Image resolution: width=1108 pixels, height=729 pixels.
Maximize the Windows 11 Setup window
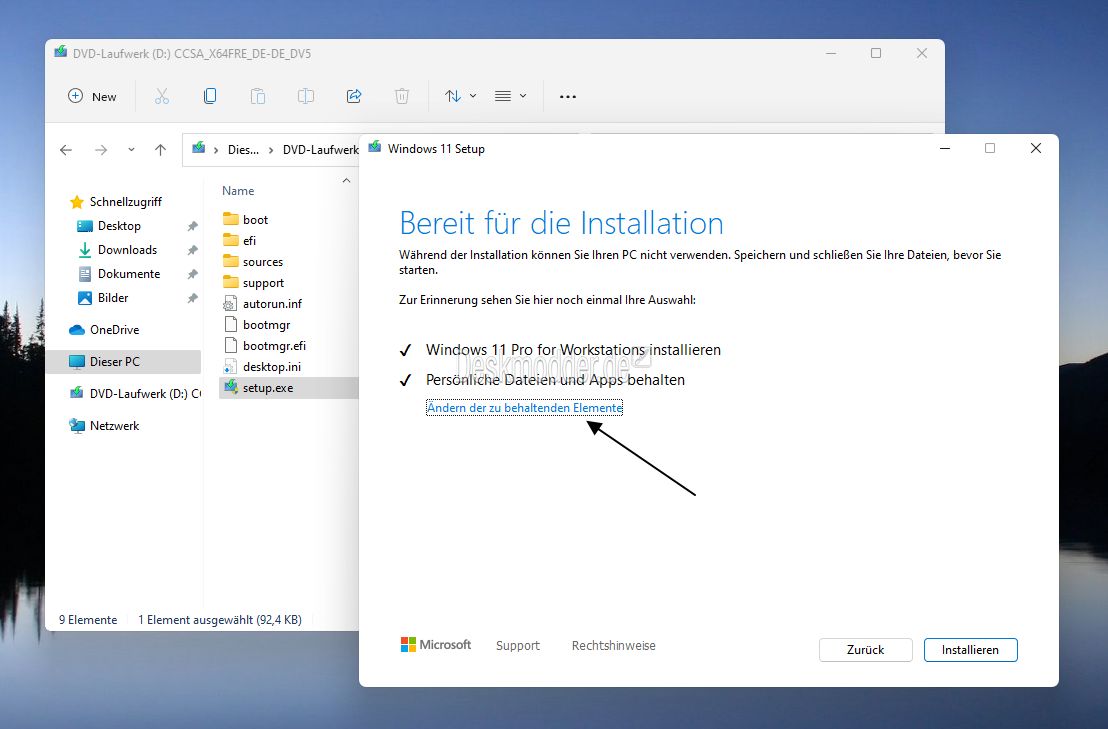click(x=990, y=148)
